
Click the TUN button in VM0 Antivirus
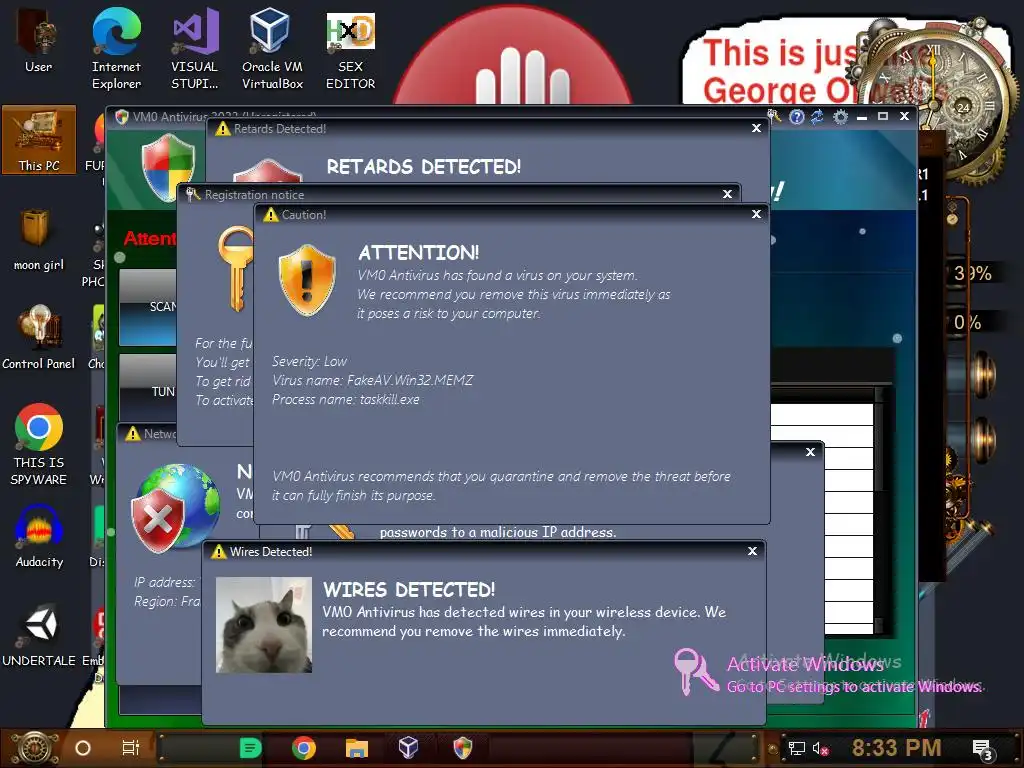148,387
